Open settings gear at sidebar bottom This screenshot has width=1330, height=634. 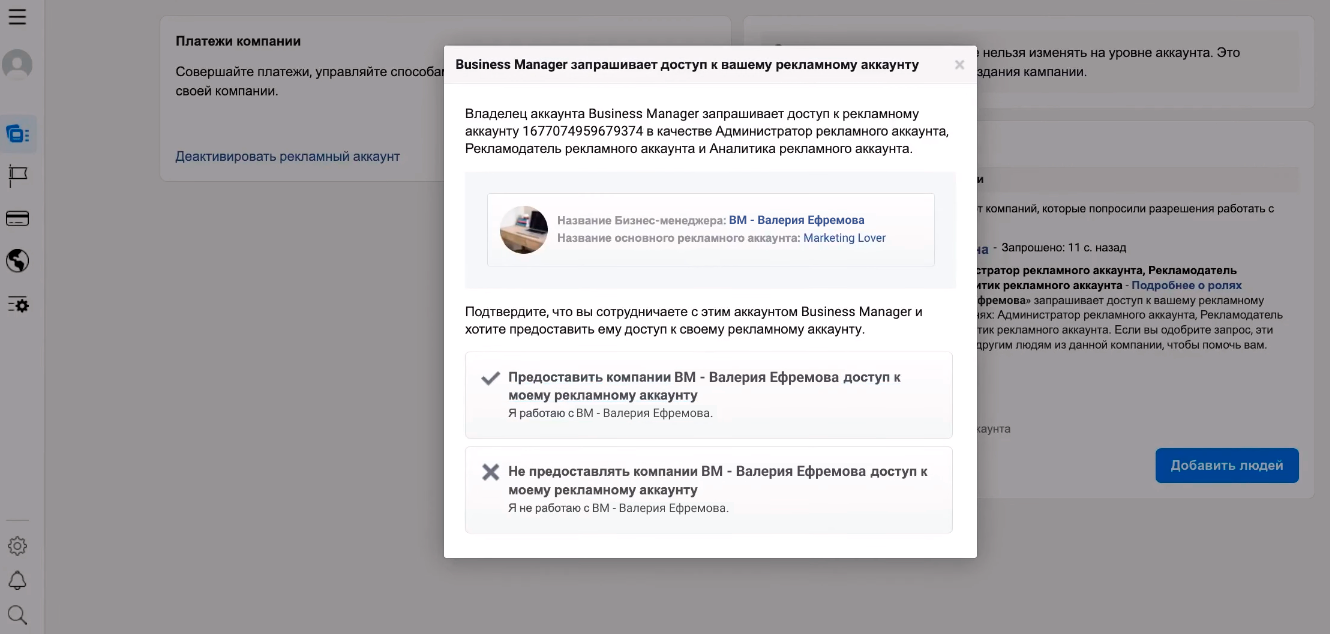pos(17,546)
